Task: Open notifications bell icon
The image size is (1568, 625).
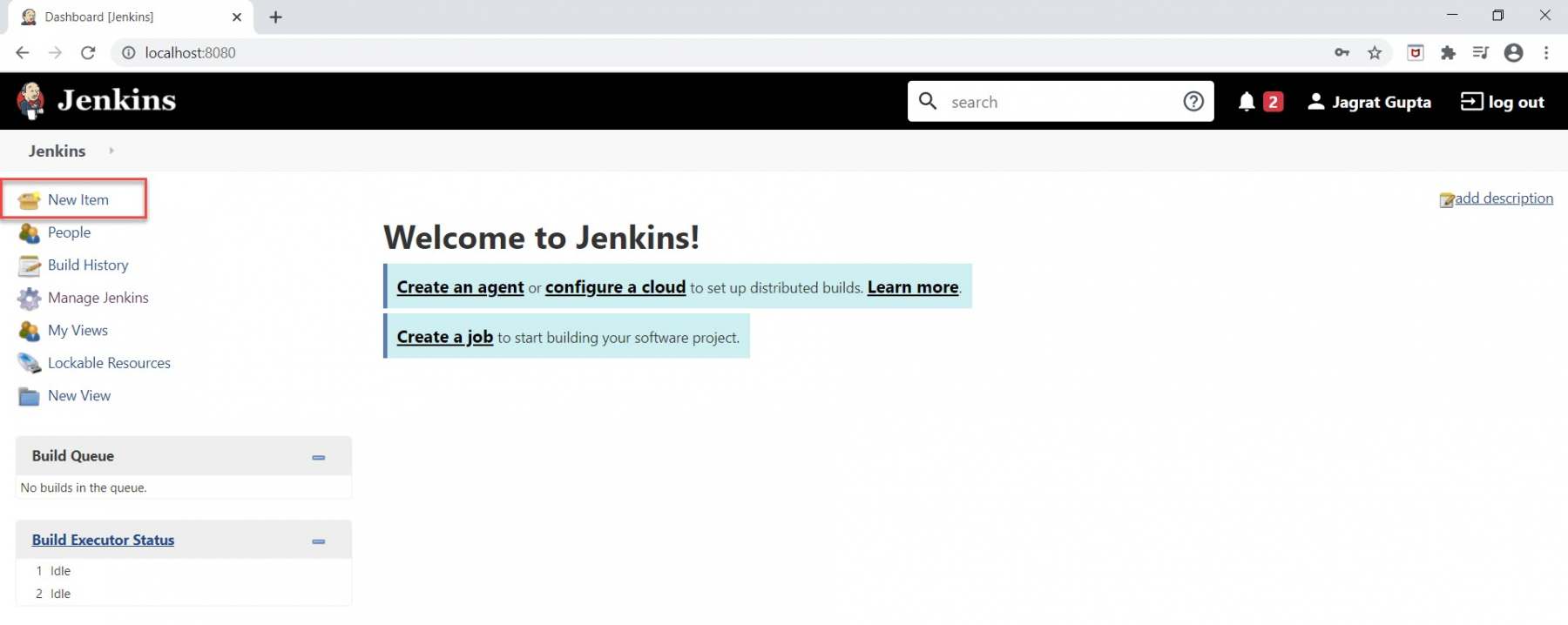Action: coord(1247,102)
